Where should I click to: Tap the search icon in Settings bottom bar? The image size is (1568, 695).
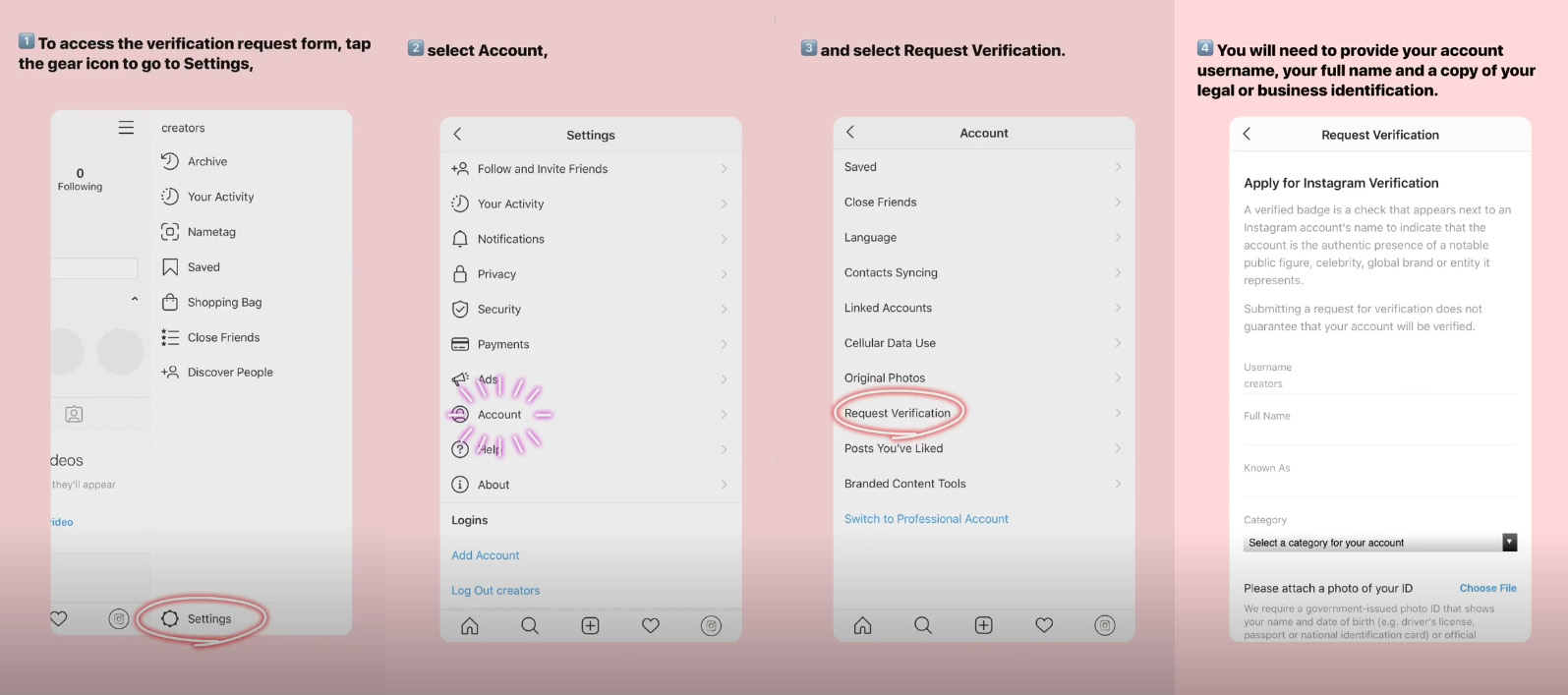tap(530, 625)
